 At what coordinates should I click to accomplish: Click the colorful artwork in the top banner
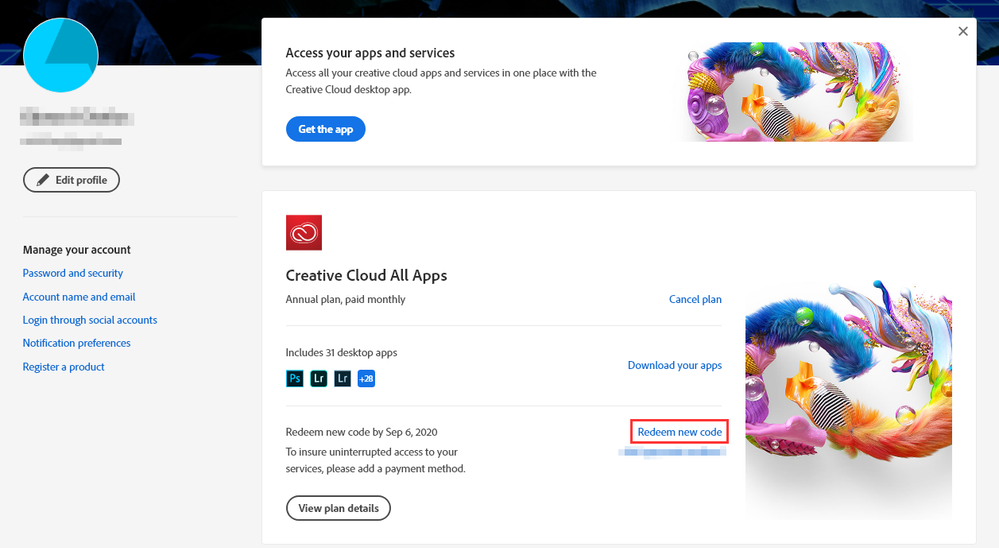click(800, 92)
